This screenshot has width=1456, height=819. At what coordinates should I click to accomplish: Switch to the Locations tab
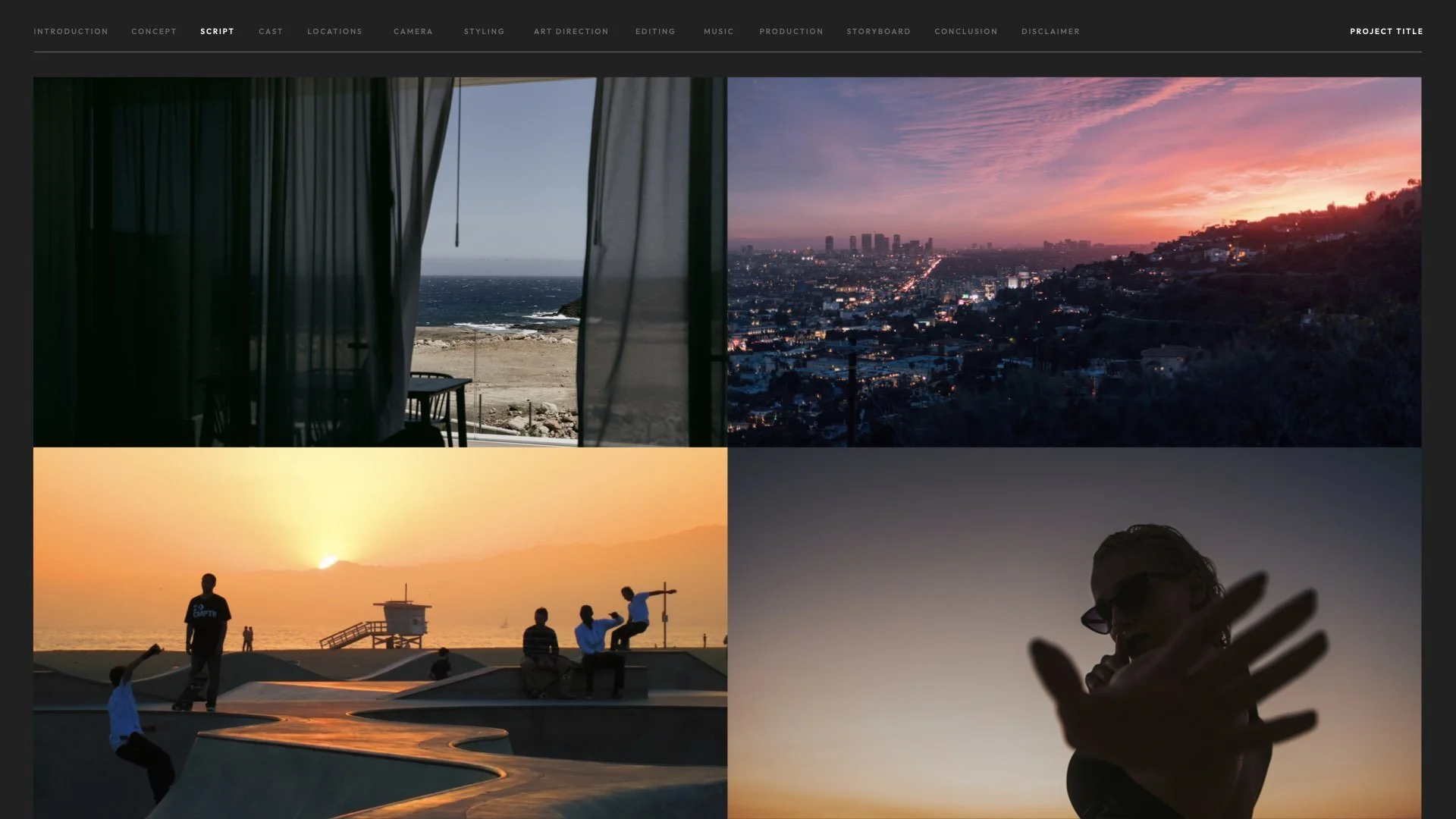pos(334,31)
